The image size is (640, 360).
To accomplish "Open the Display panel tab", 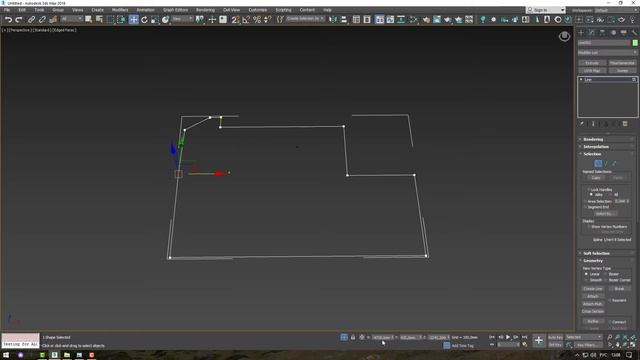I will pos(624,33).
